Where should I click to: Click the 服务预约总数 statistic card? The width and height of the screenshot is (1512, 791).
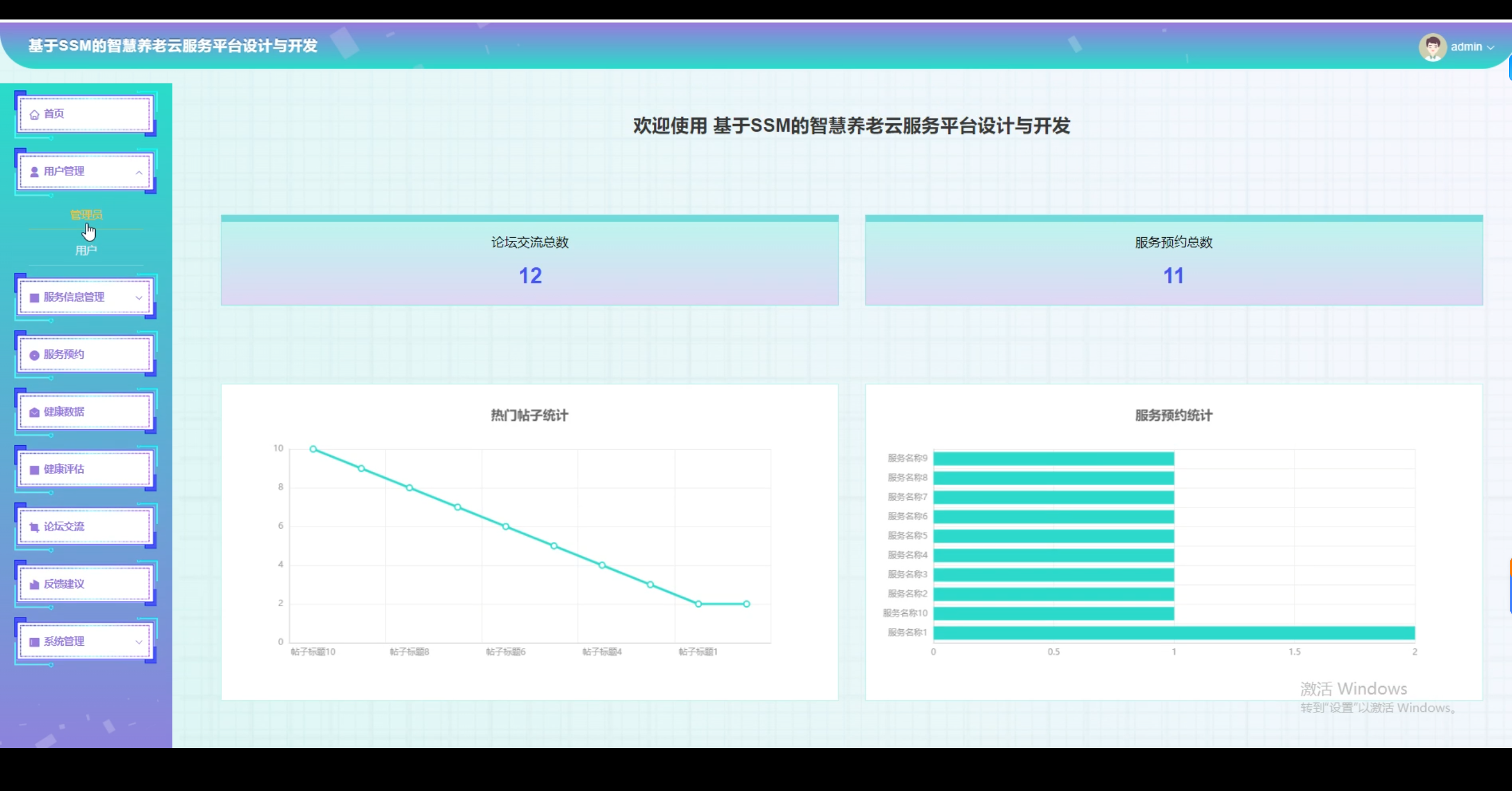(x=1172, y=260)
